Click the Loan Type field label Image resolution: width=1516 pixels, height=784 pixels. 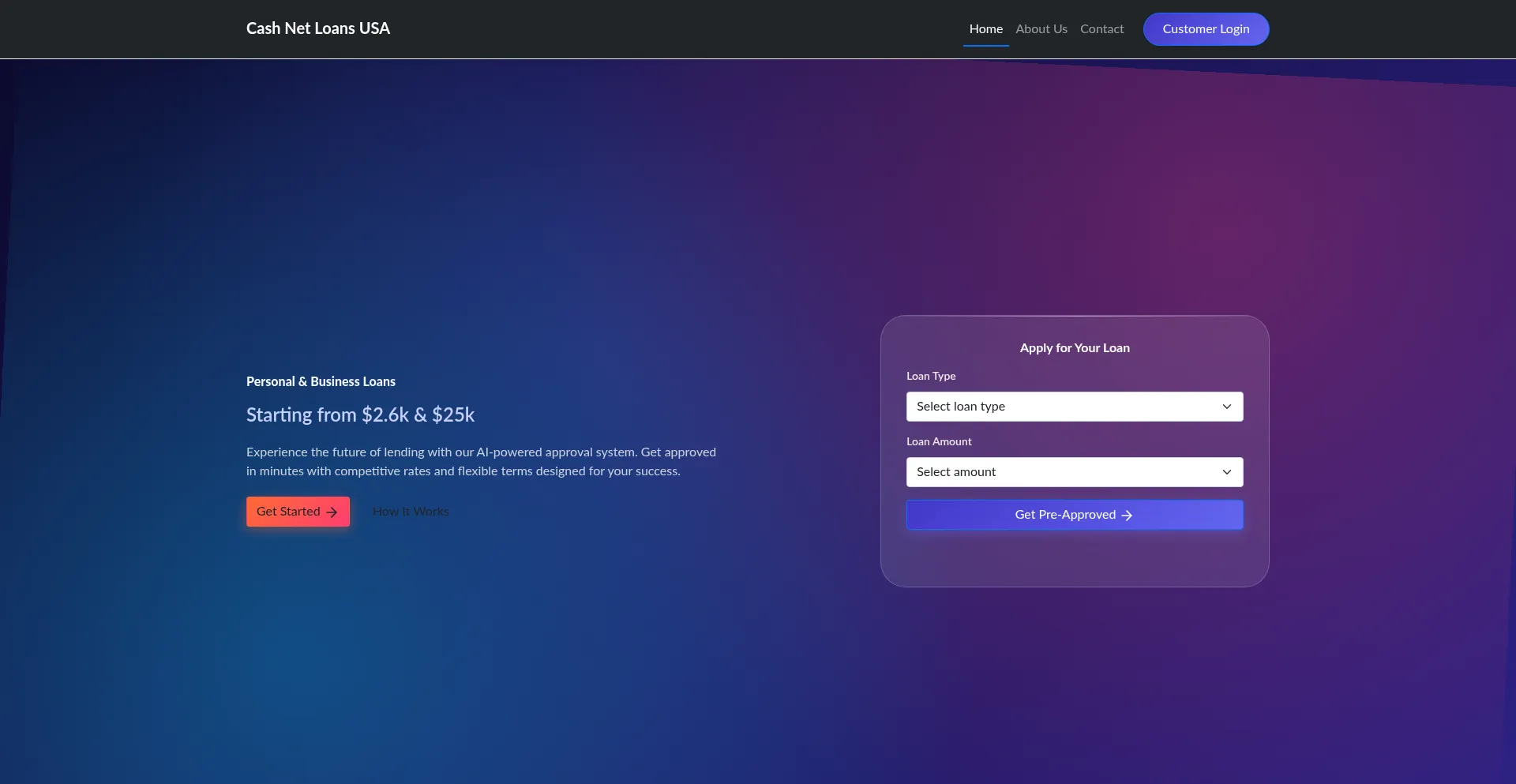[x=931, y=376]
